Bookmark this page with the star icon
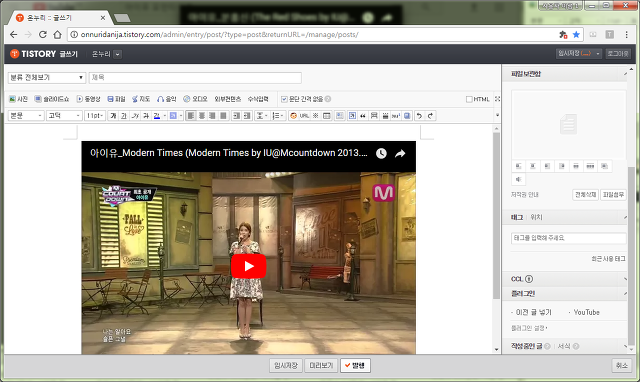 (x=576, y=35)
